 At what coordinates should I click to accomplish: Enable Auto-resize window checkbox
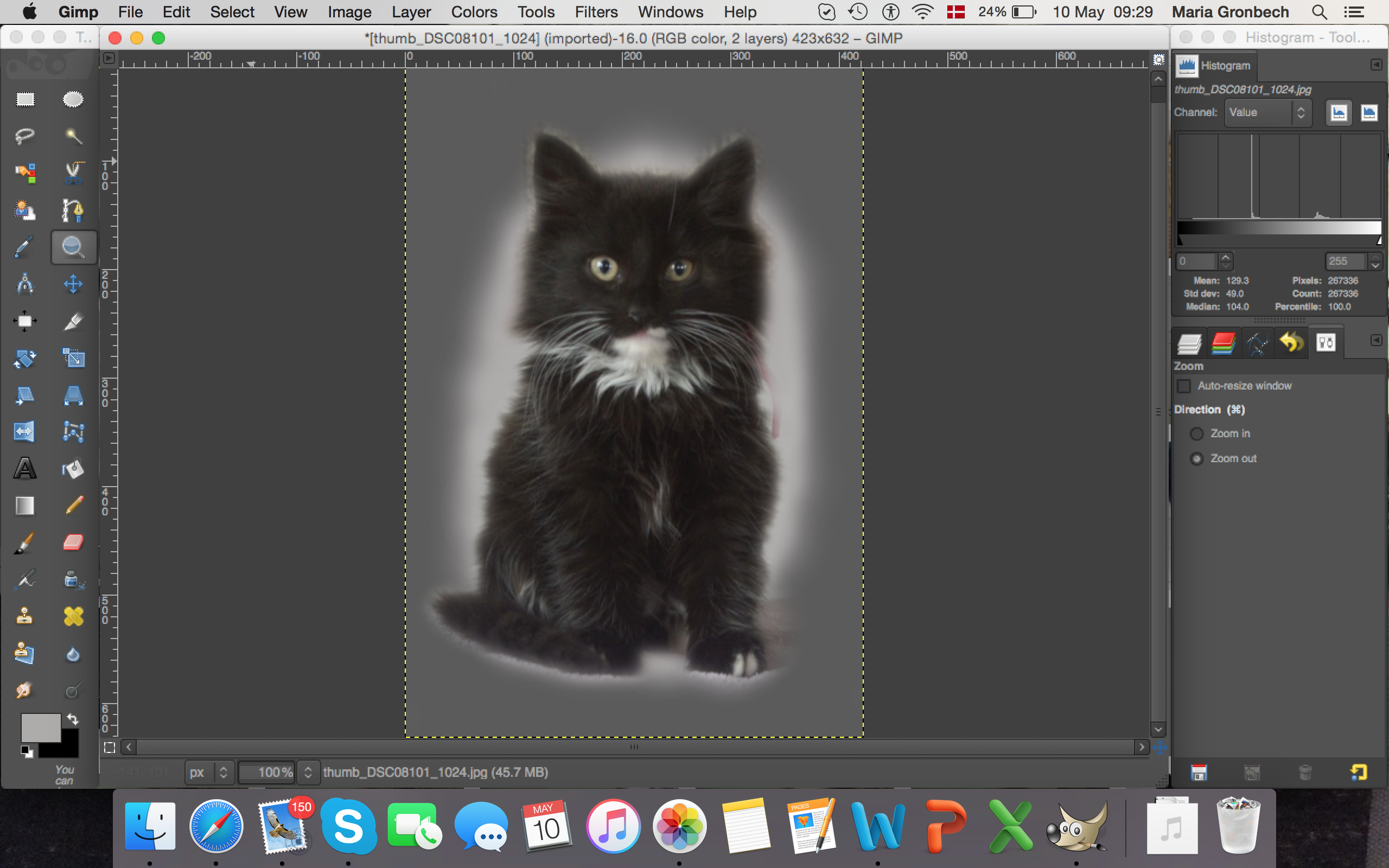click(x=1183, y=386)
